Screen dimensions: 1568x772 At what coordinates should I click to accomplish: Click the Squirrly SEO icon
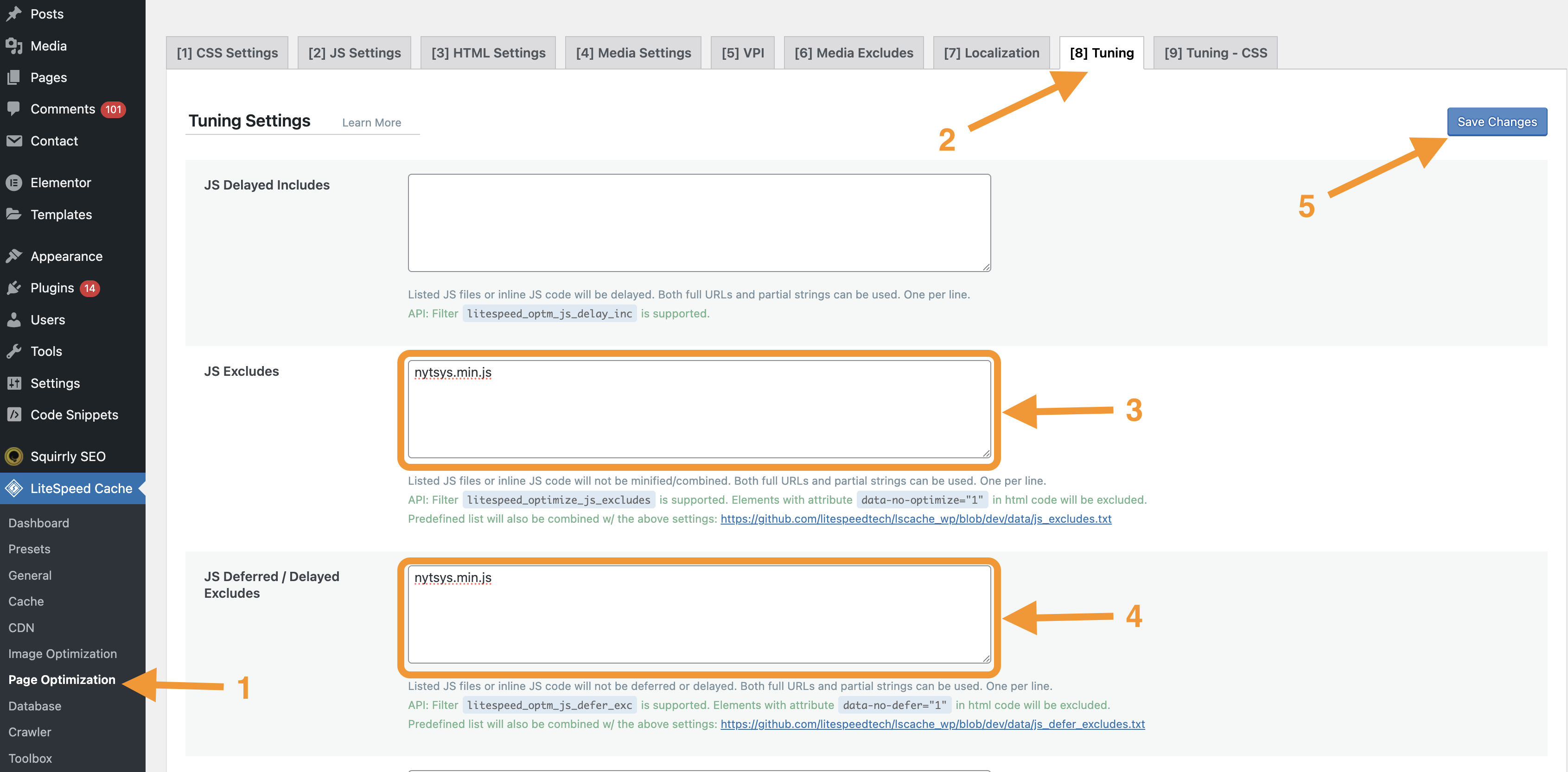click(x=14, y=456)
